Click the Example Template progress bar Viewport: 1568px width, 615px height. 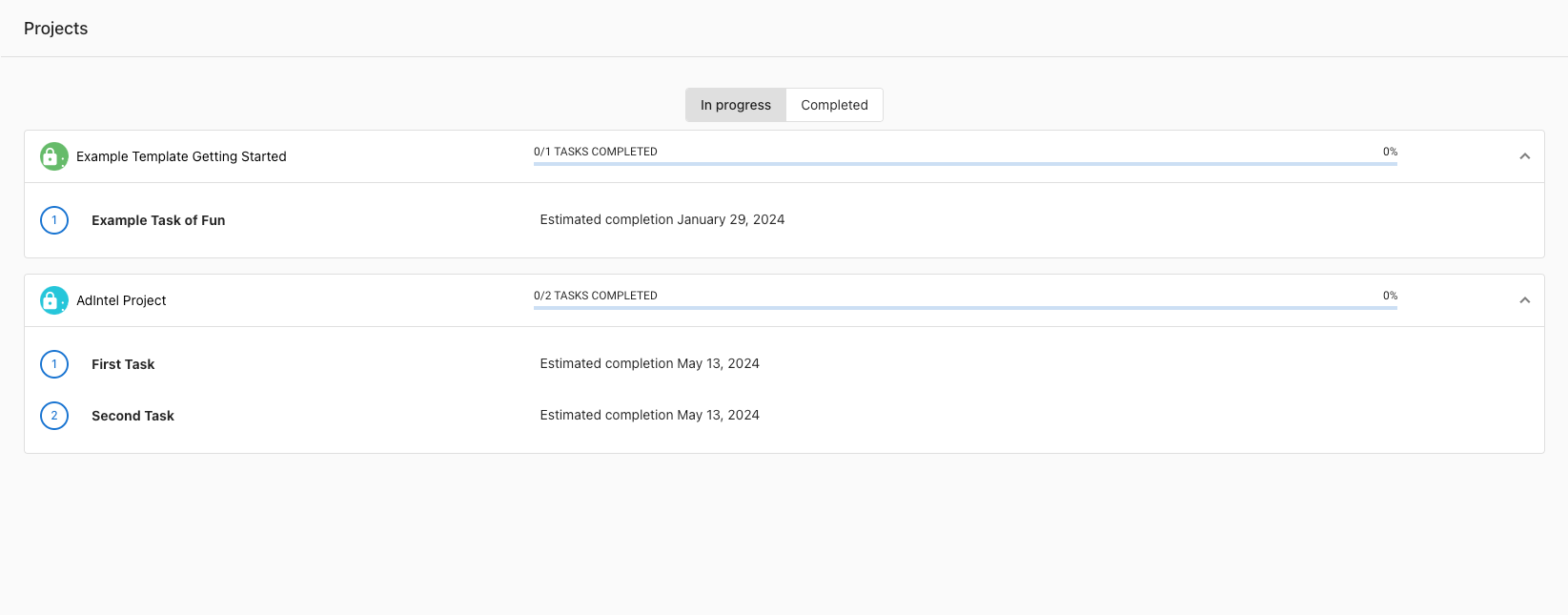(x=965, y=164)
